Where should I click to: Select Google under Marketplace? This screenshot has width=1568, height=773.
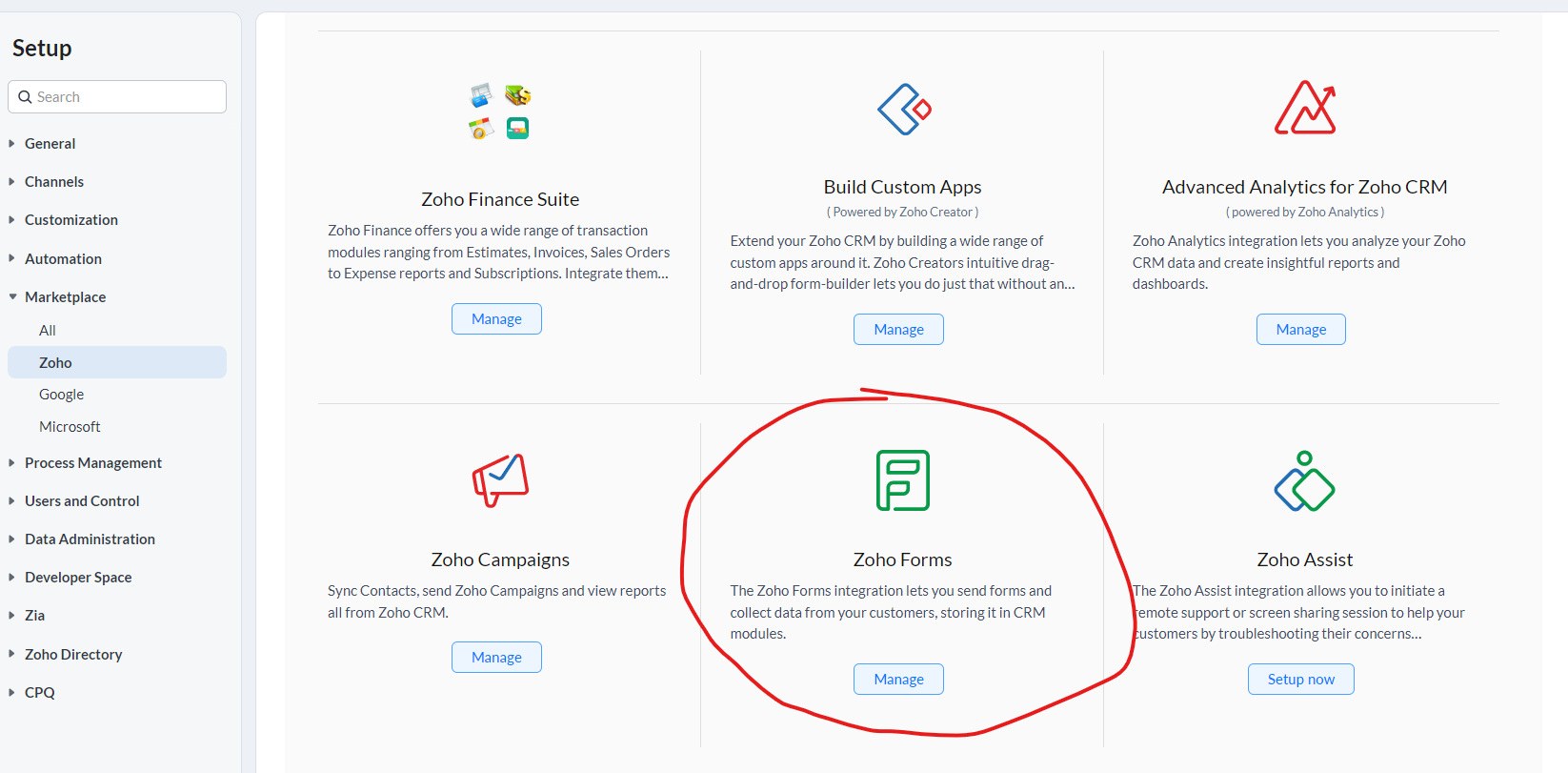[x=62, y=395]
